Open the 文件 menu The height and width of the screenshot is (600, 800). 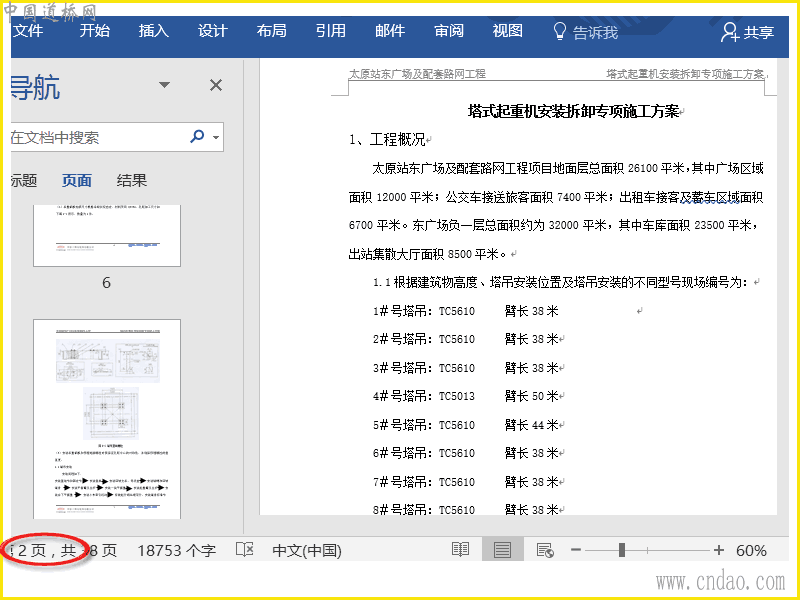(x=29, y=31)
